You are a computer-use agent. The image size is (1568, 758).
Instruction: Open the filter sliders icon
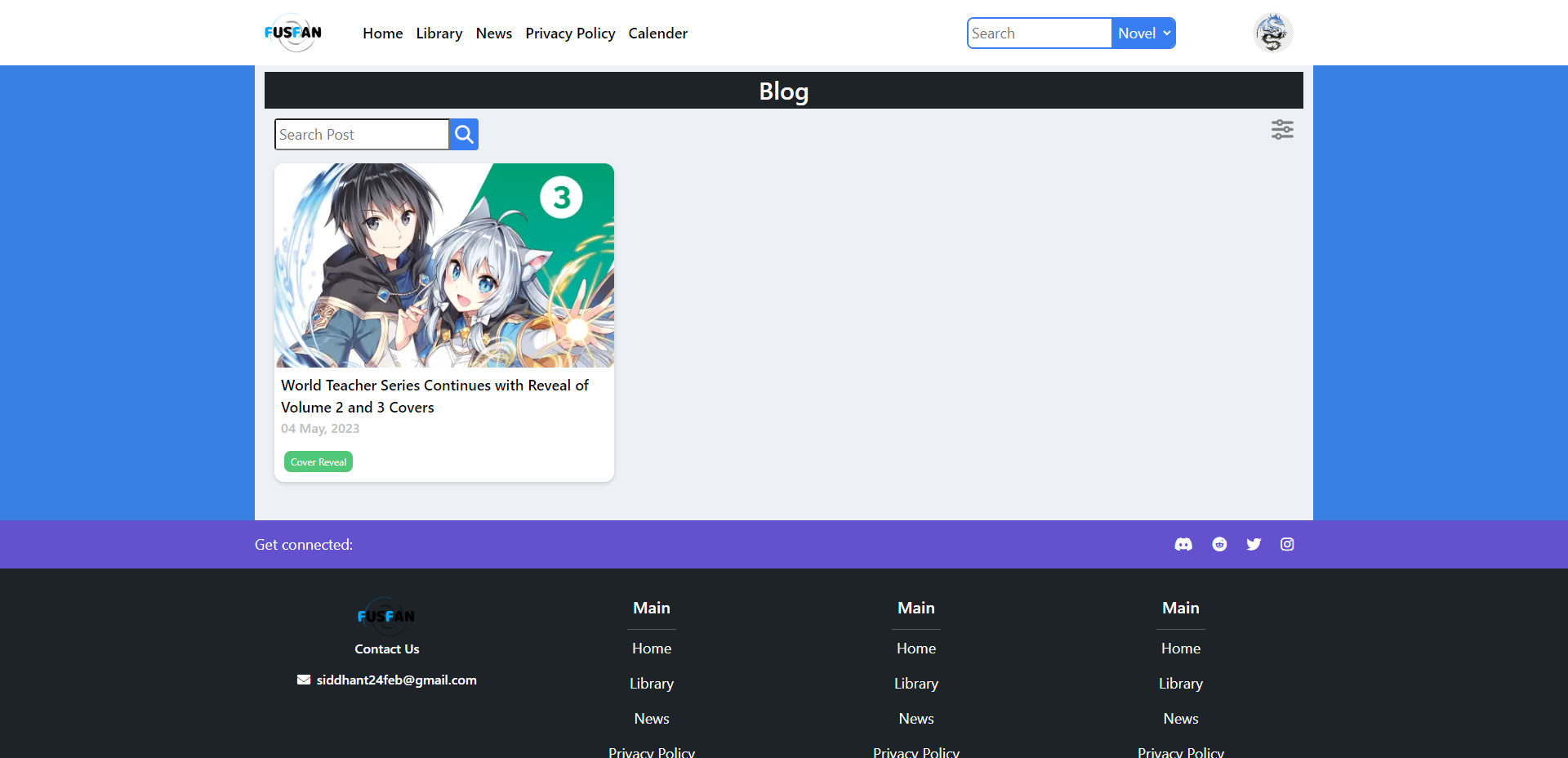click(1282, 130)
